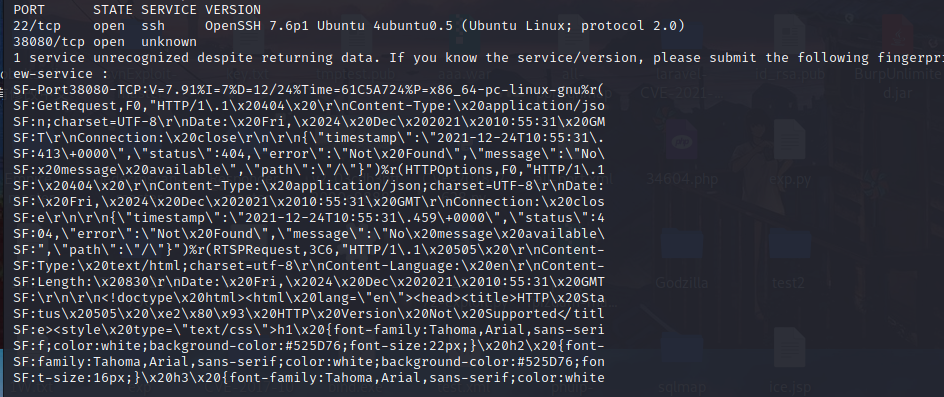Select the id_rsa.pub file icon

(789, 51)
